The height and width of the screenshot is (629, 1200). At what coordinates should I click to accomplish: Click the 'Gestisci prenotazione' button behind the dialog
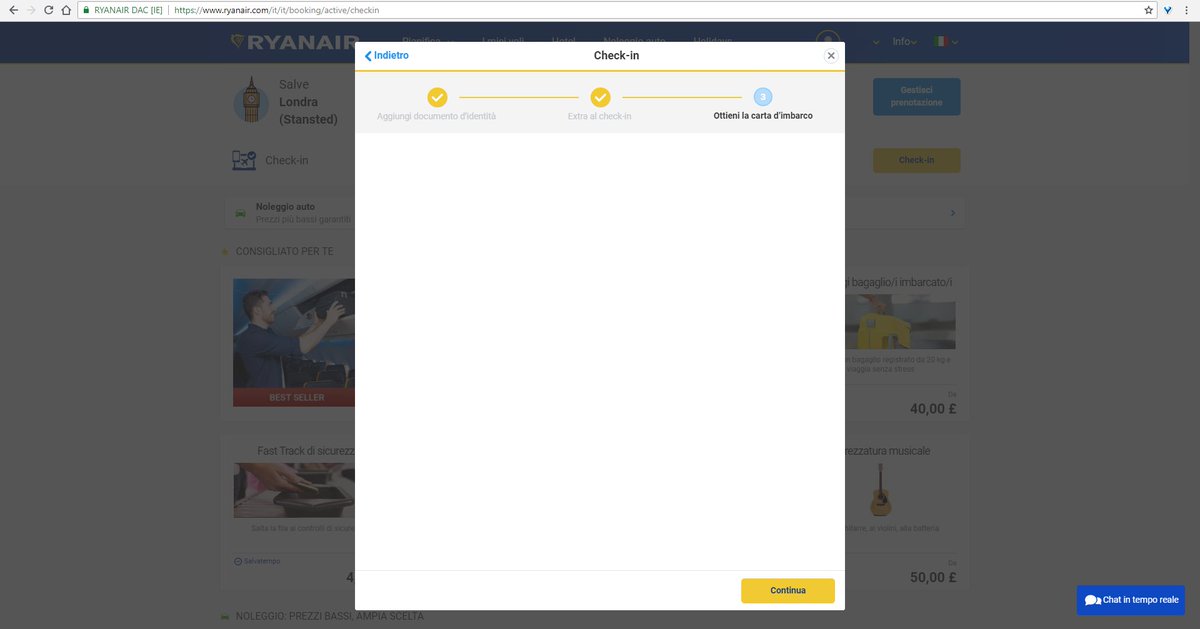pyautogui.click(x=916, y=97)
